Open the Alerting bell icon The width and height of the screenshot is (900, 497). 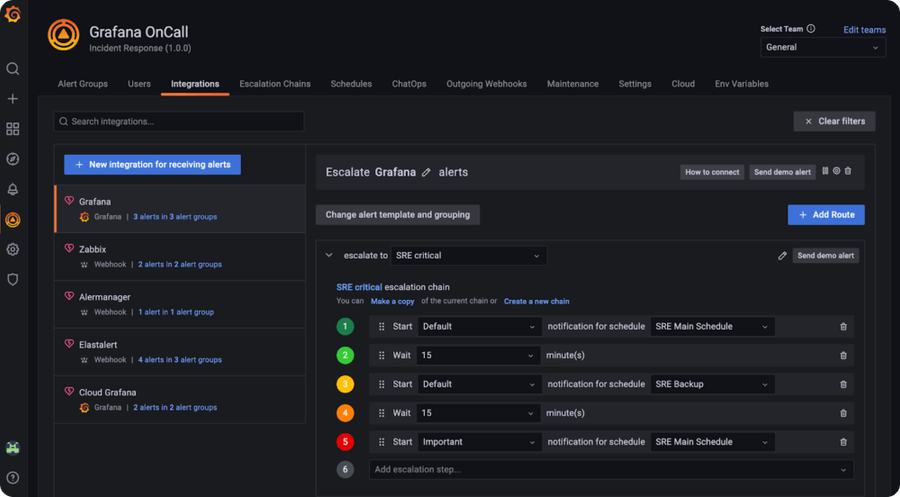coord(13,189)
